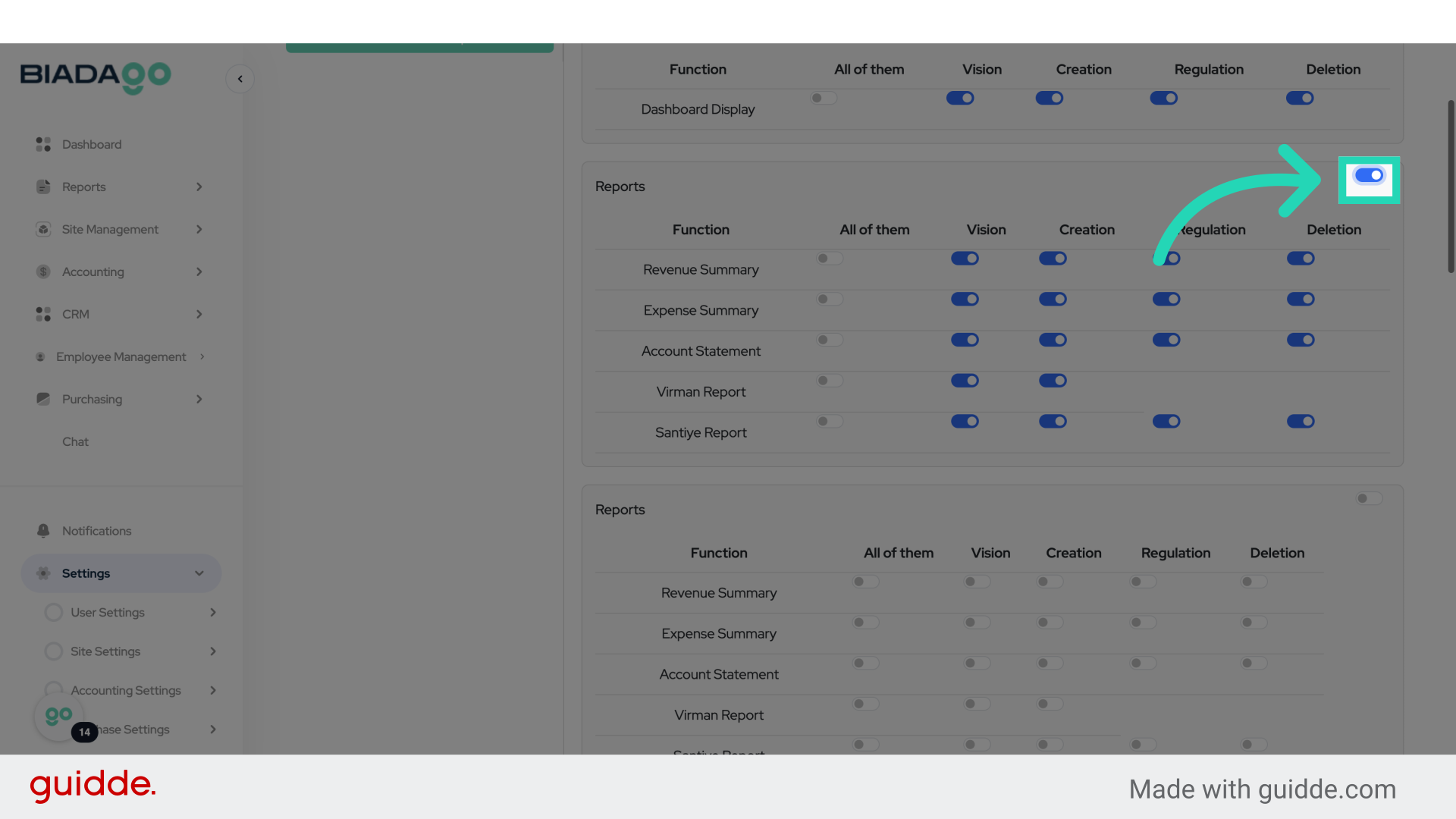This screenshot has width=1456, height=819.
Task: Click the Dashboard sidebar icon
Action: coord(43,144)
